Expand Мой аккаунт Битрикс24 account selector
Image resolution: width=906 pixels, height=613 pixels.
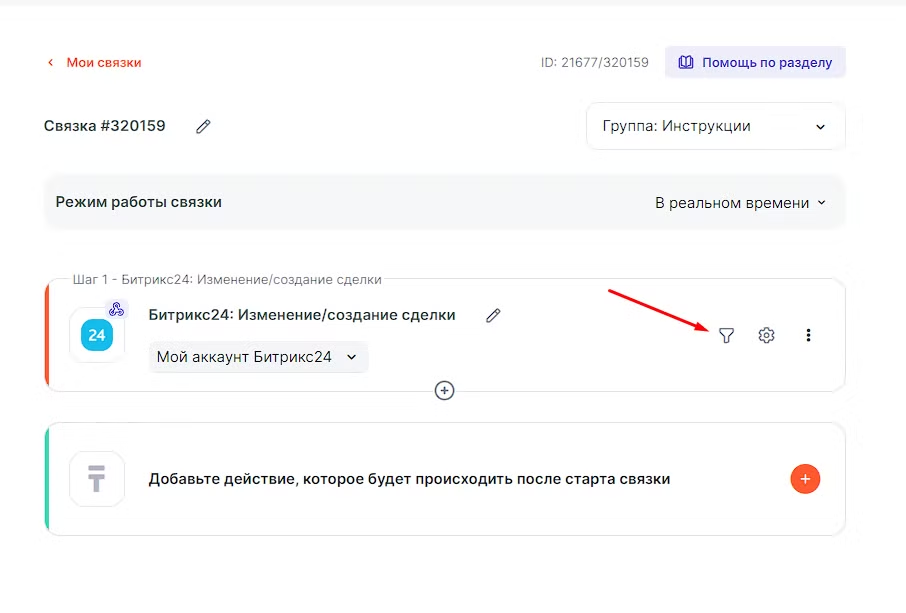pyautogui.click(x=258, y=357)
